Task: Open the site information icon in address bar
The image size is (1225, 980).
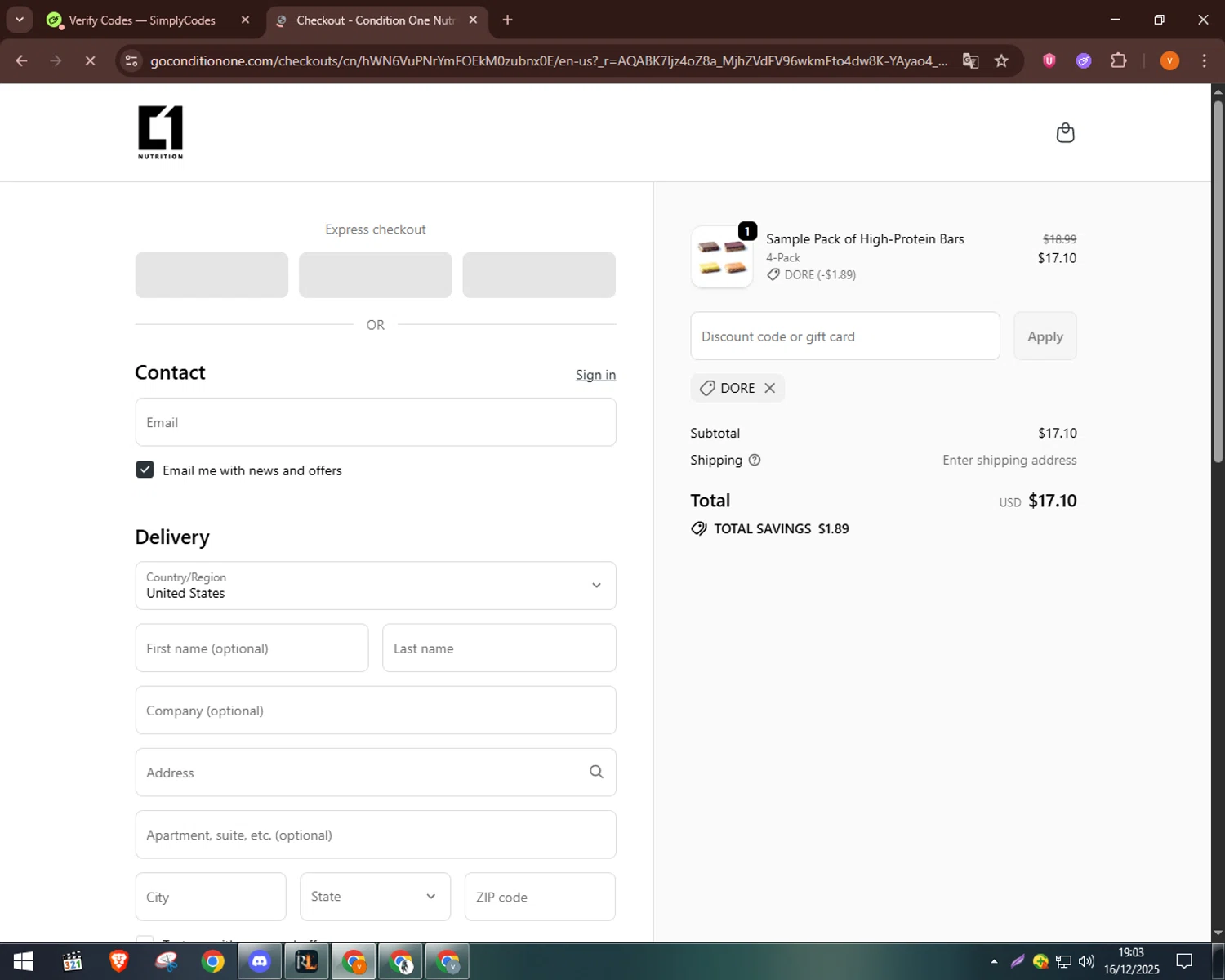Action: 131,60
